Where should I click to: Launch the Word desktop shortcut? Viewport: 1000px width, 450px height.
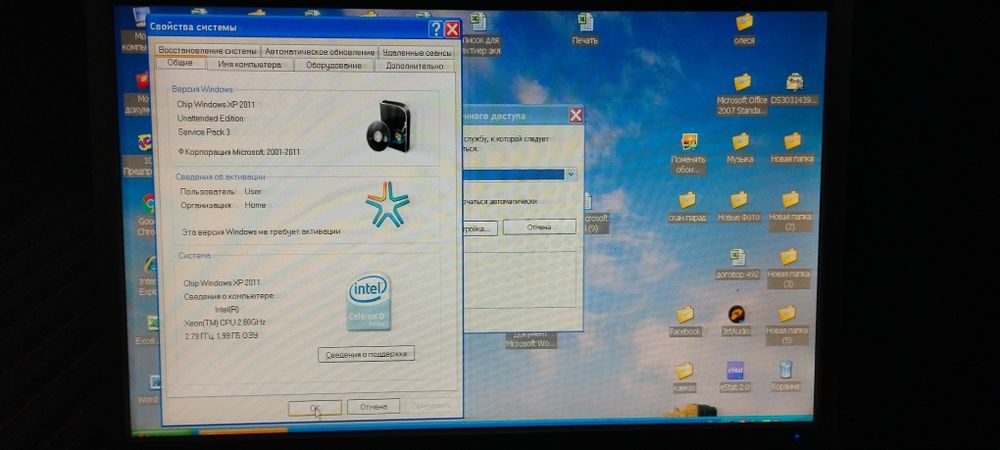click(154, 382)
